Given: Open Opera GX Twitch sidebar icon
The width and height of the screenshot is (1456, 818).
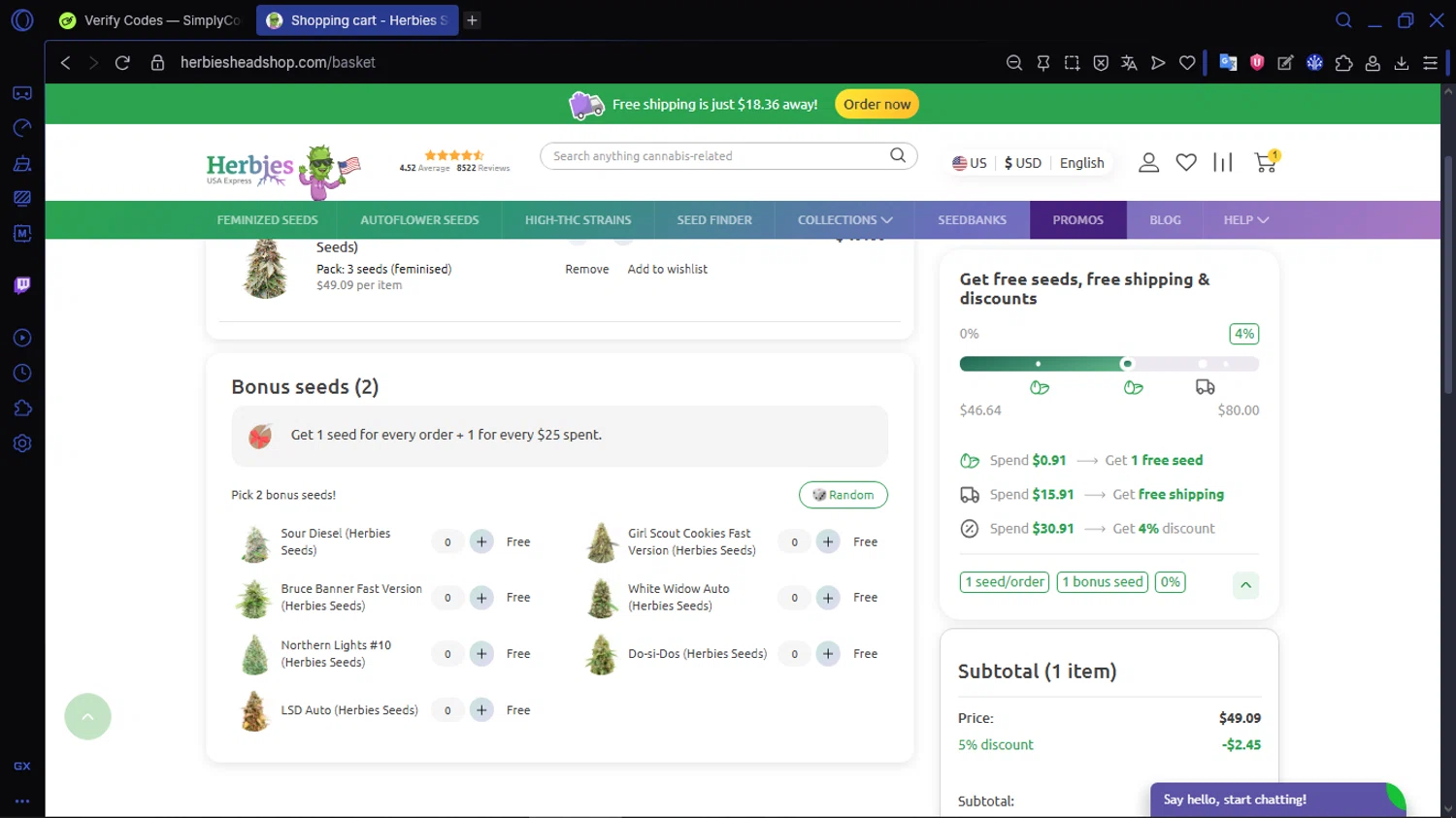Looking at the screenshot, I should click(x=22, y=284).
